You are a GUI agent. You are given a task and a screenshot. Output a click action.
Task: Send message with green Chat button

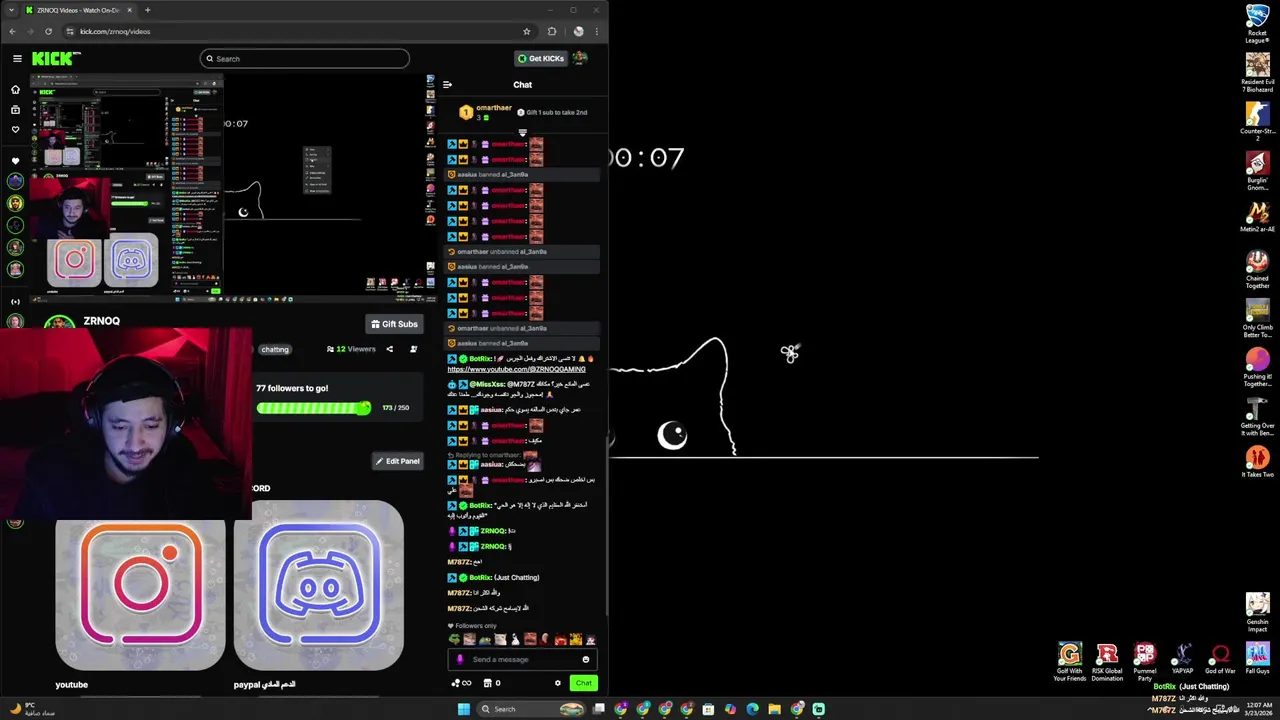pyautogui.click(x=583, y=683)
